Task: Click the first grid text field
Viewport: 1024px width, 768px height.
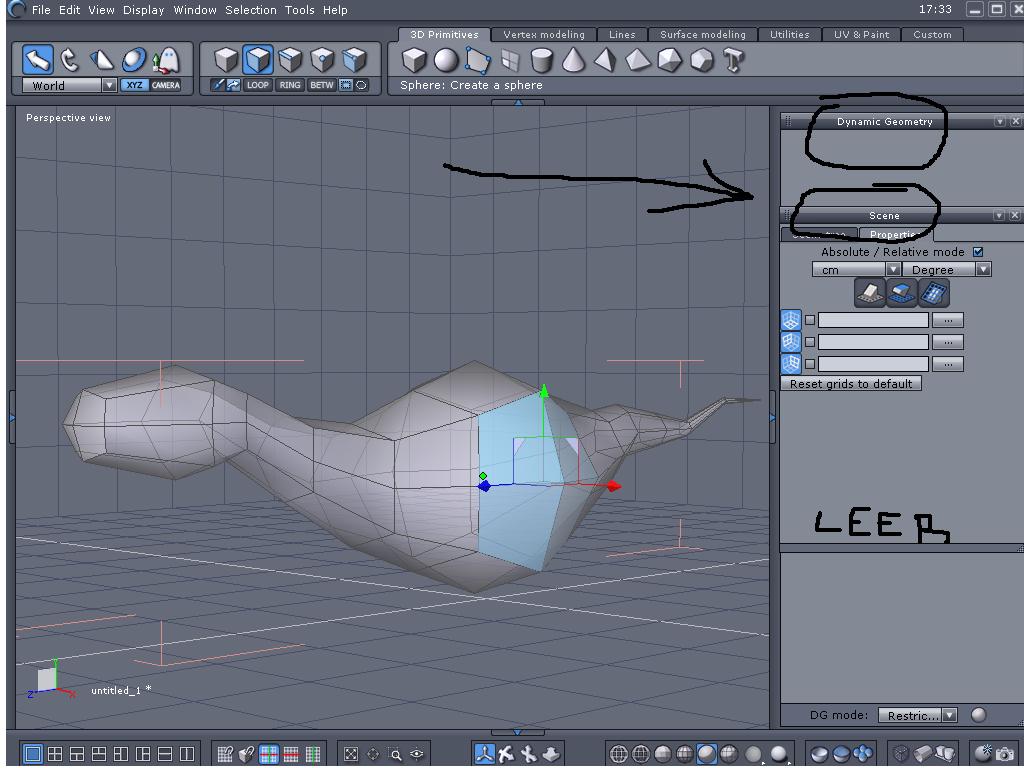Action: tap(873, 320)
